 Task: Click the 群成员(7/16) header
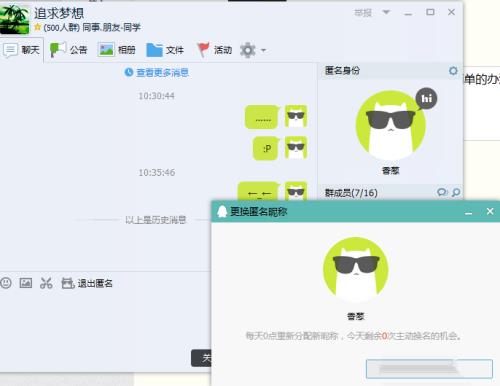[x=351, y=193]
